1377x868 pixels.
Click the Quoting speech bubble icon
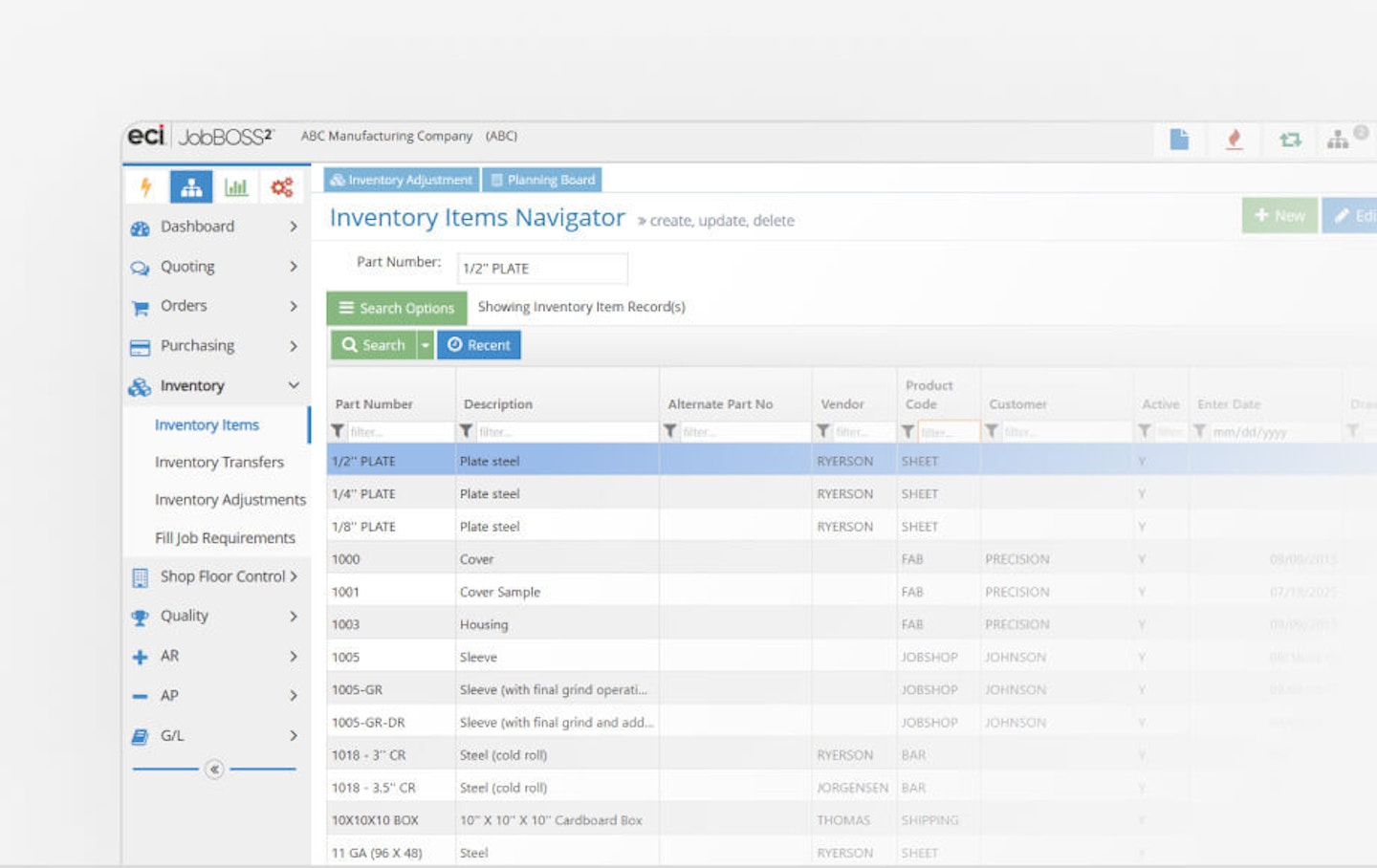[x=140, y=269]
